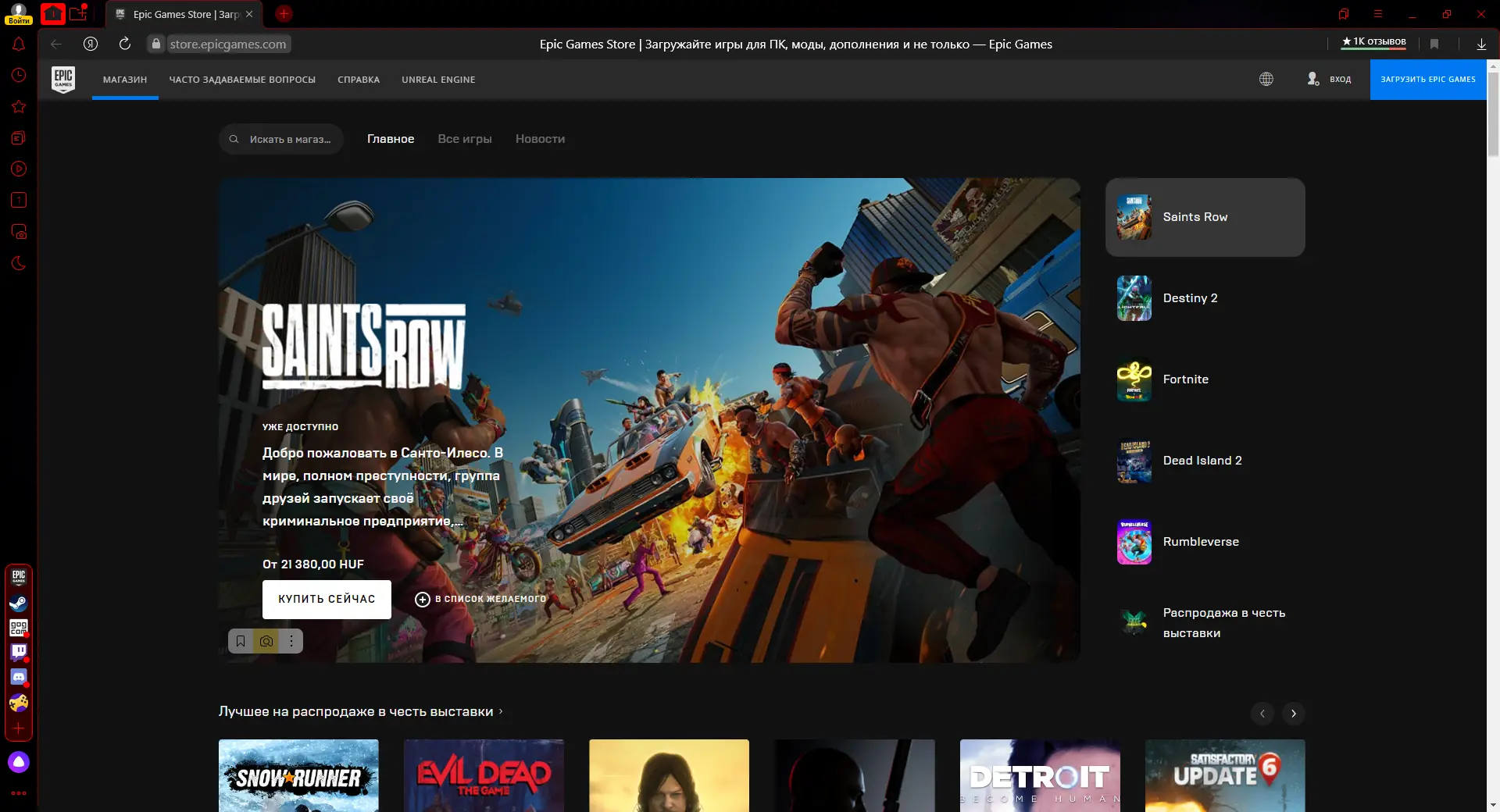Image resolution: width=1500 pixels, height=812 pixels.
Task: Click the ВХОД sign-in link
Action: [1340, 80]
